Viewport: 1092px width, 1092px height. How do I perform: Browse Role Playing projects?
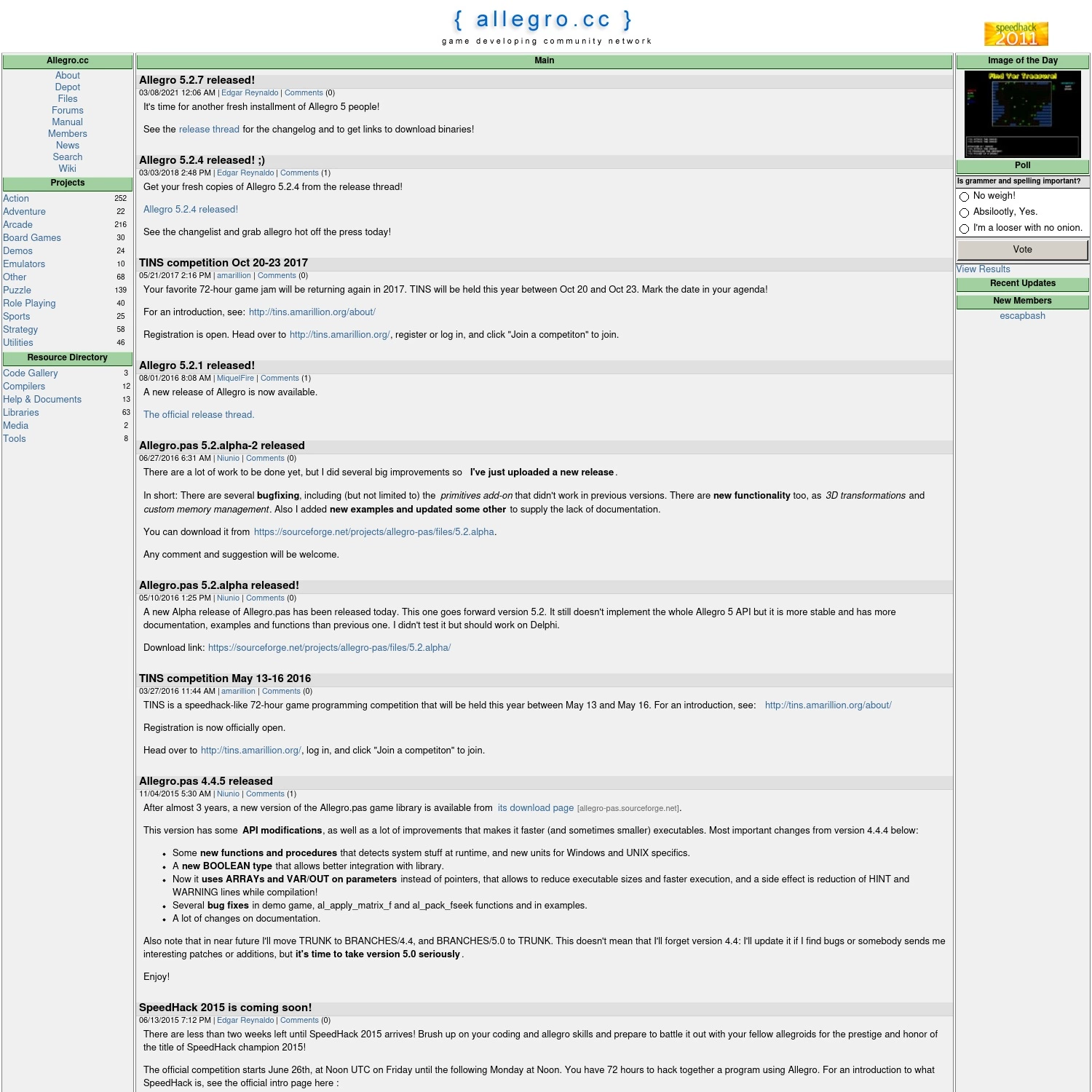(x=29, y=304)
